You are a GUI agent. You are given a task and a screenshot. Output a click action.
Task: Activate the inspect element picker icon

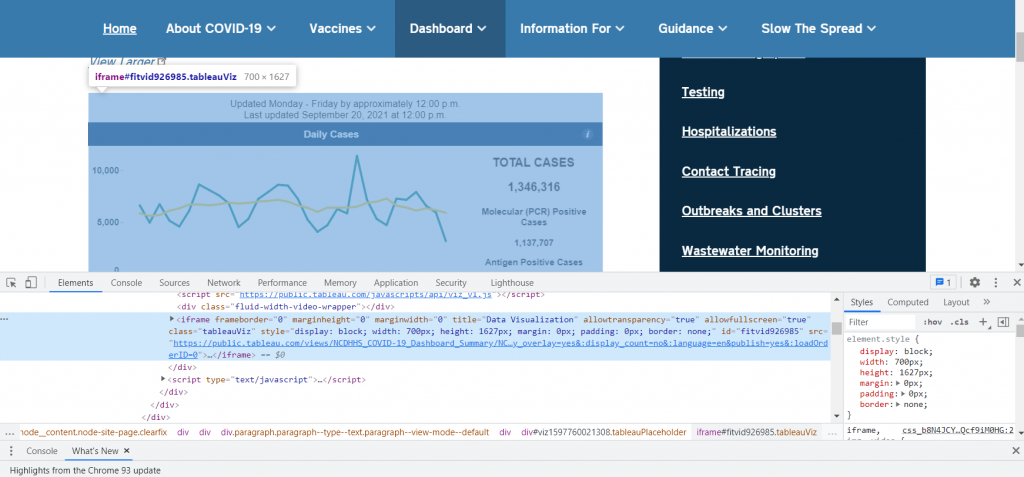click(11, 282)
